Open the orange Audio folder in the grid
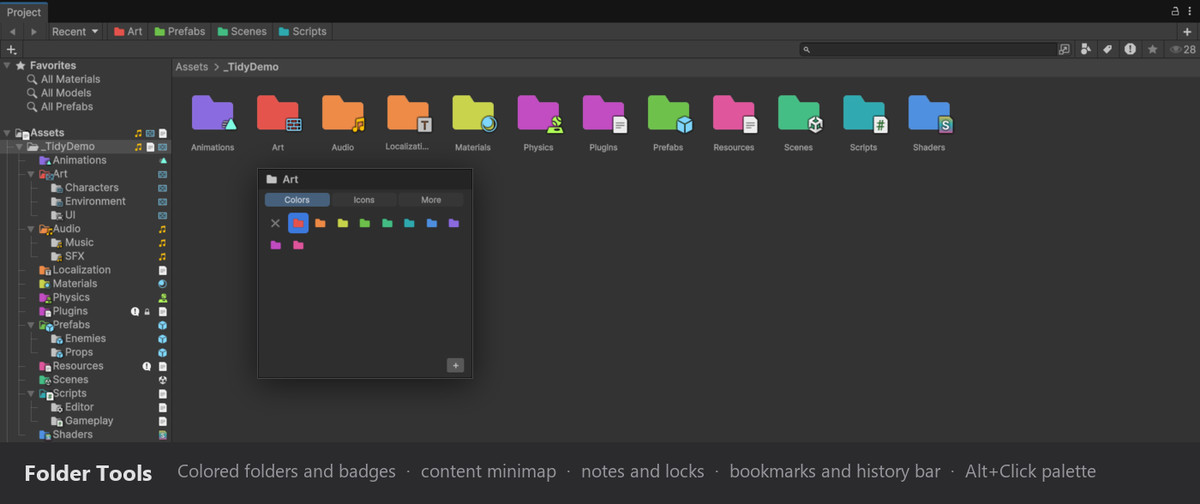 [x=343, y=114]
